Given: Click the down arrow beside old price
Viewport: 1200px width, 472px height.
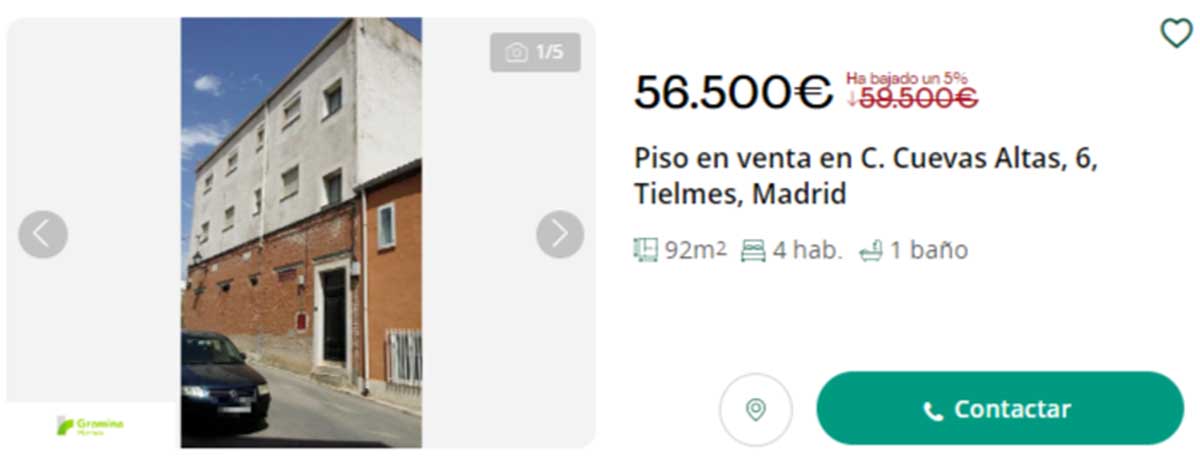Looking at the screenshot, I should pos(852,99).
